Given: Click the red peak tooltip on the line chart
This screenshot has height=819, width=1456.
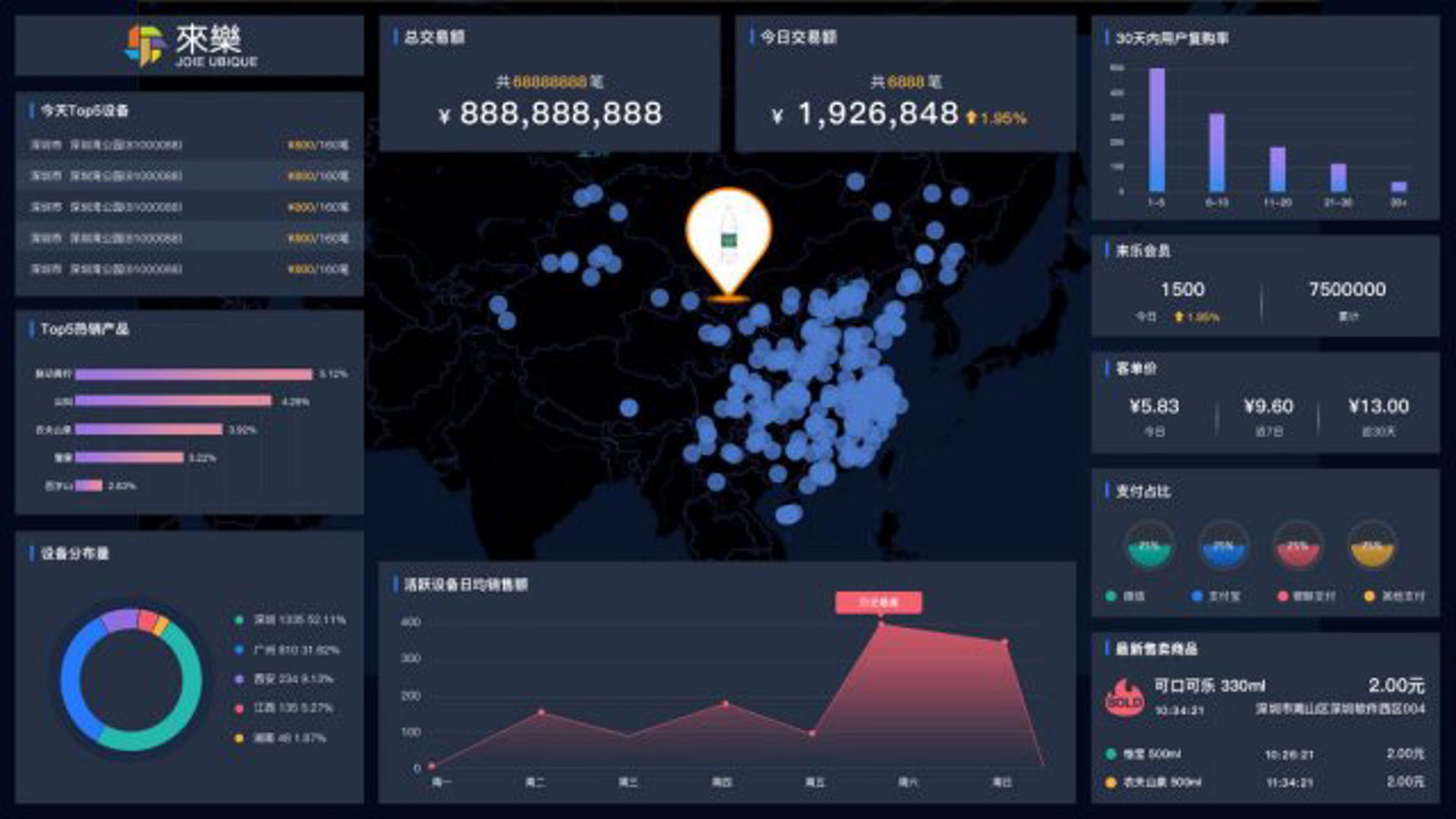Looking at the screenshot, I should [879, 602].
